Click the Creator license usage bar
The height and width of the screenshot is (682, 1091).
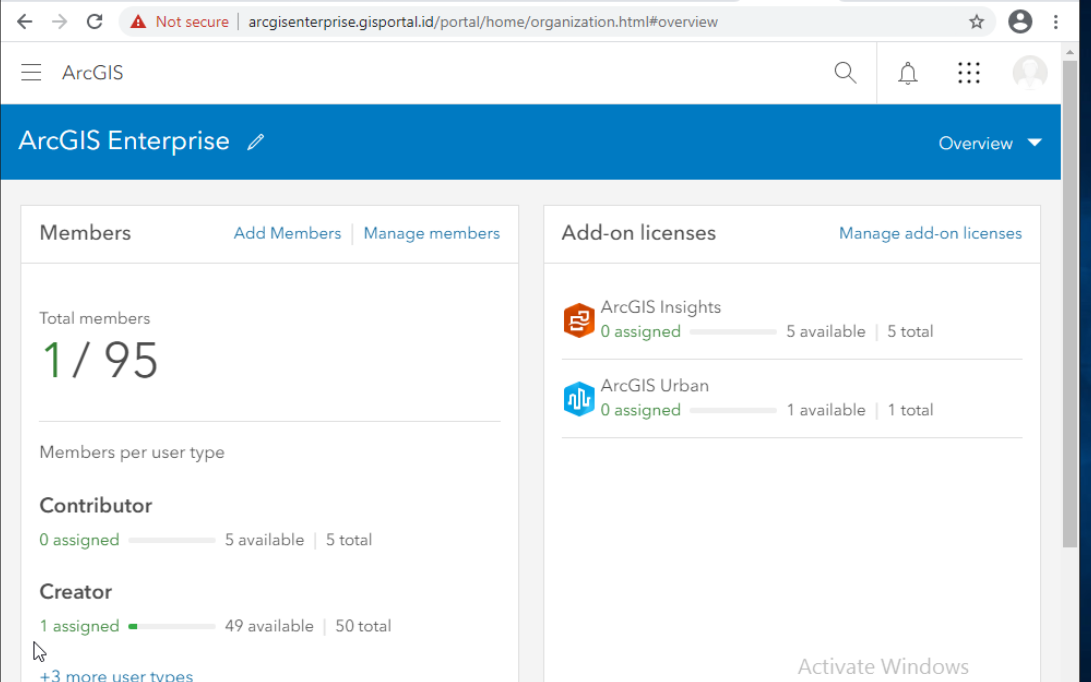172,626
